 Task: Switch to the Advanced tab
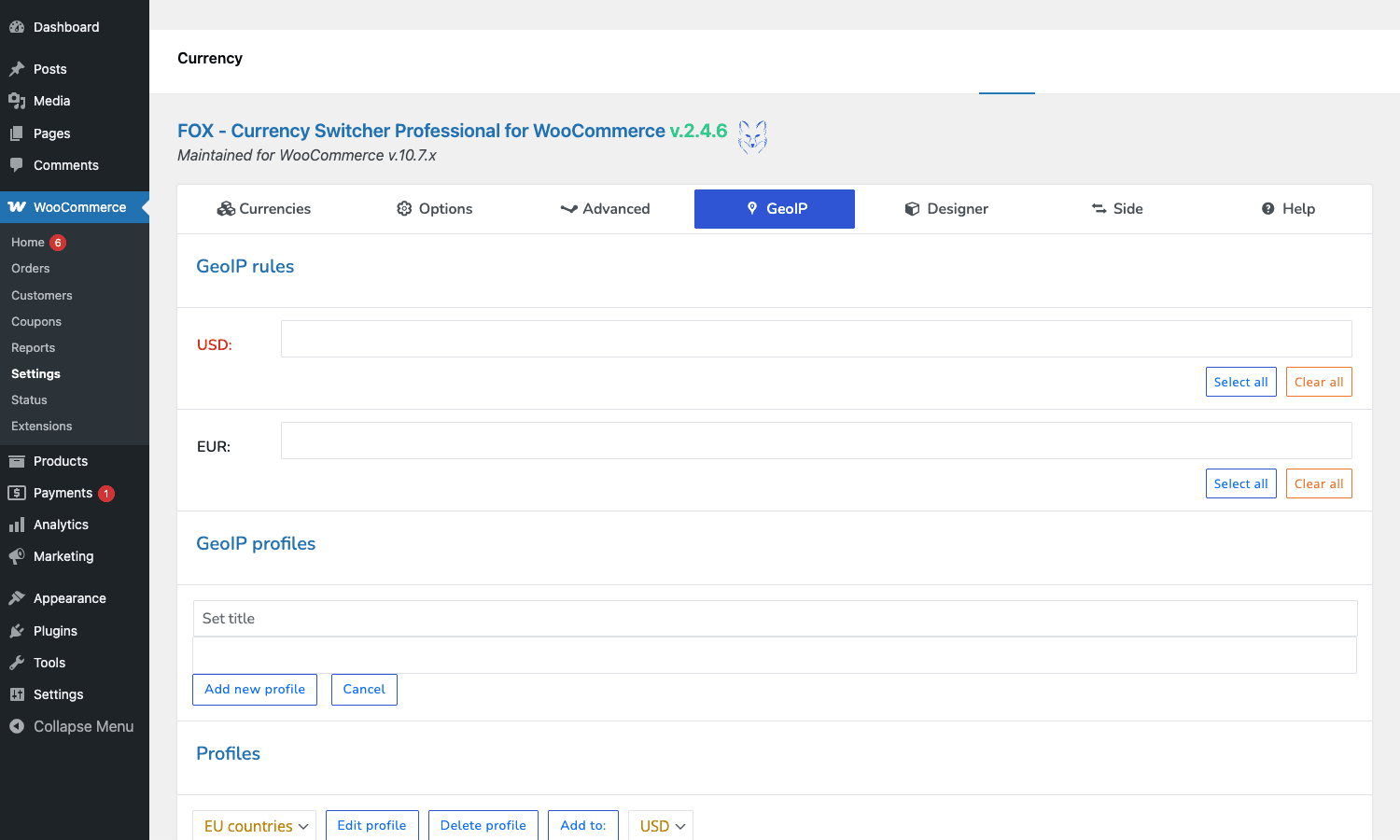pyautogui.click(x=605, y=209)
